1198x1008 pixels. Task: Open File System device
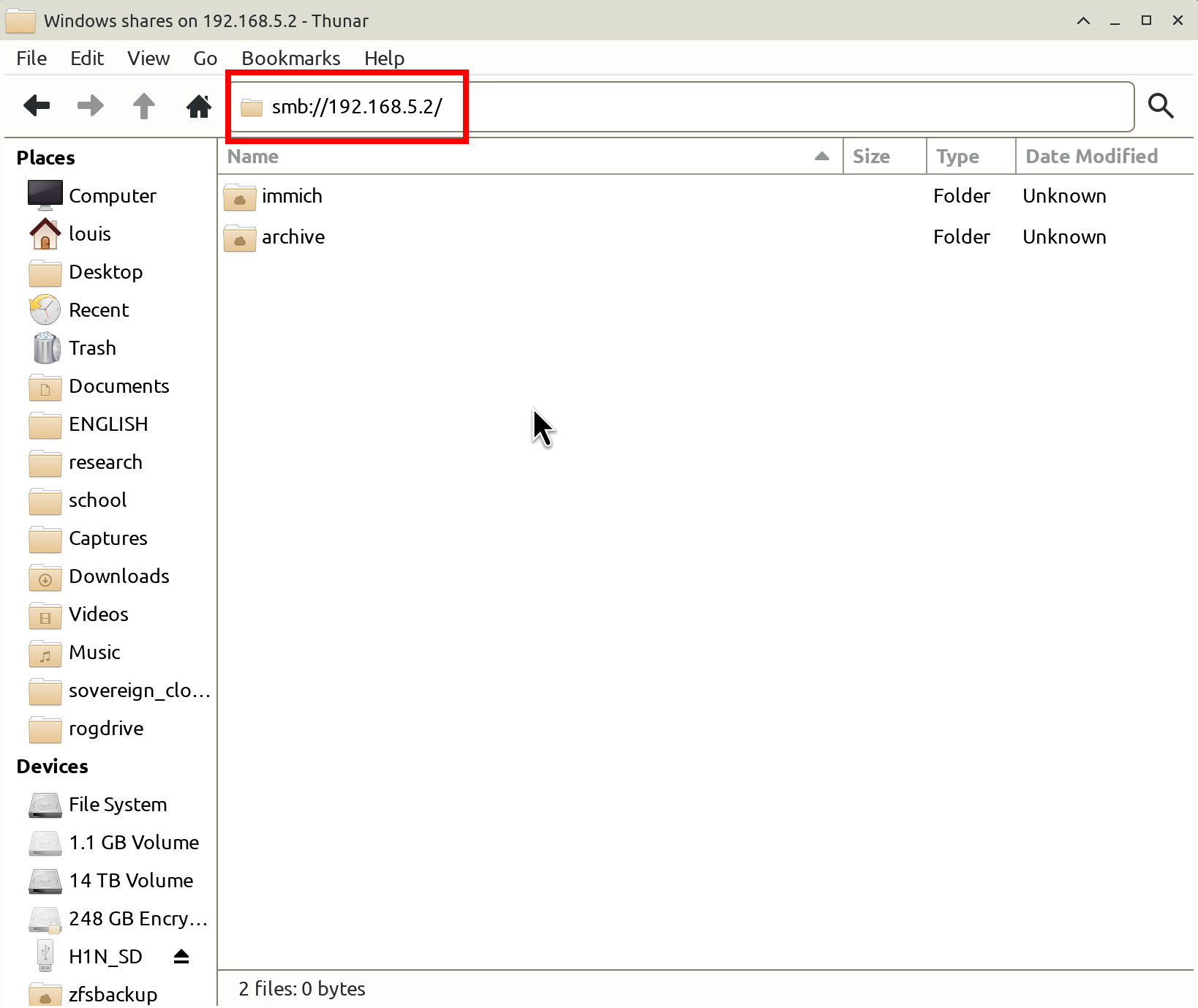[110, 805]
